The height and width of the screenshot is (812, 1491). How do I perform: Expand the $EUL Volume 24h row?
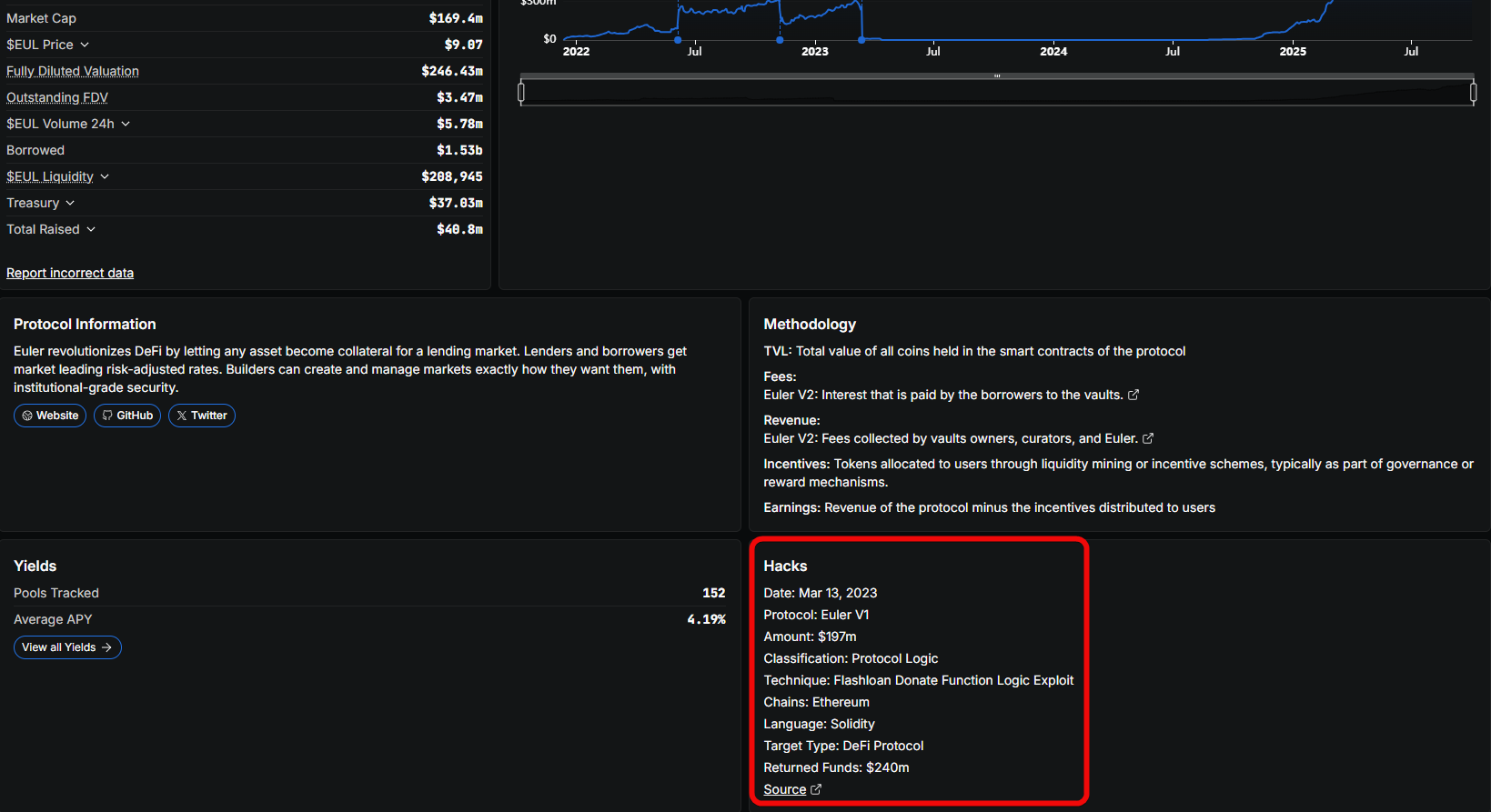pos(126,124)
